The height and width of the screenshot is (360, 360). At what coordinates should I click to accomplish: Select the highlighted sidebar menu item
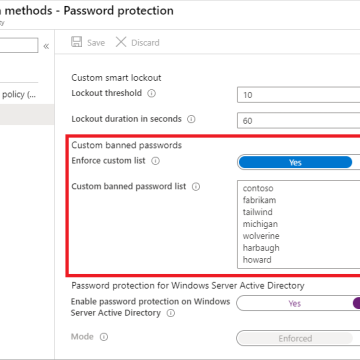coord(27,114)
